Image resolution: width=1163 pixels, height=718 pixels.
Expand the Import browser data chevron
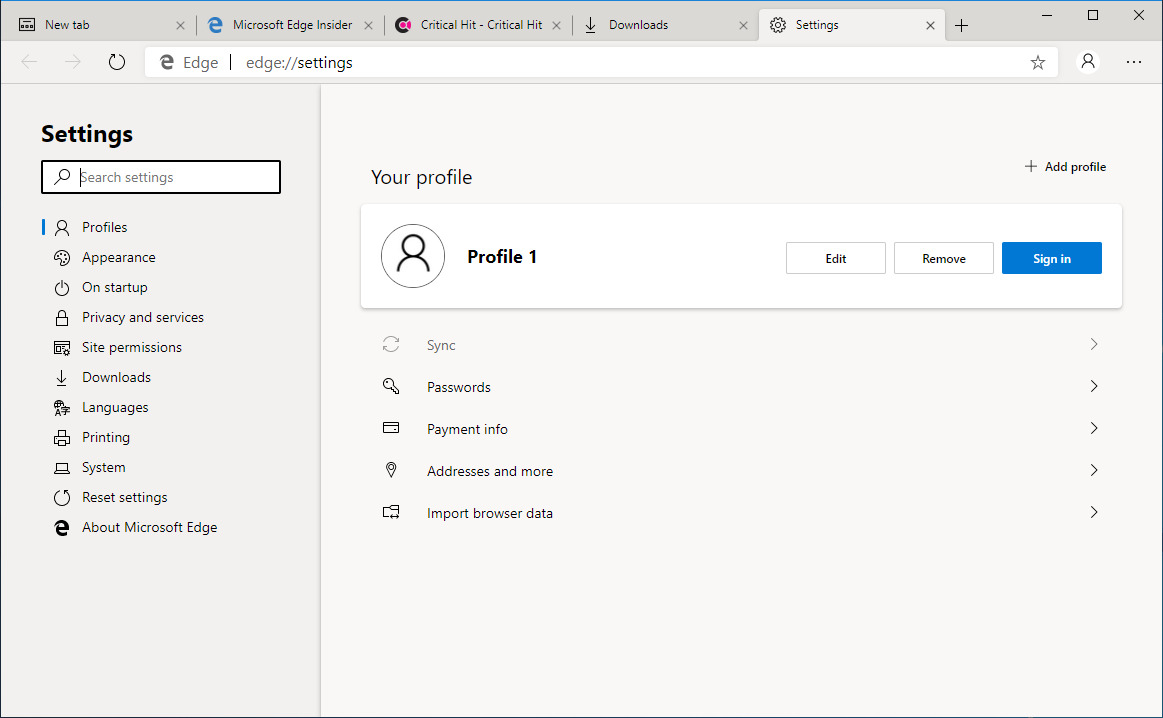1093,512
